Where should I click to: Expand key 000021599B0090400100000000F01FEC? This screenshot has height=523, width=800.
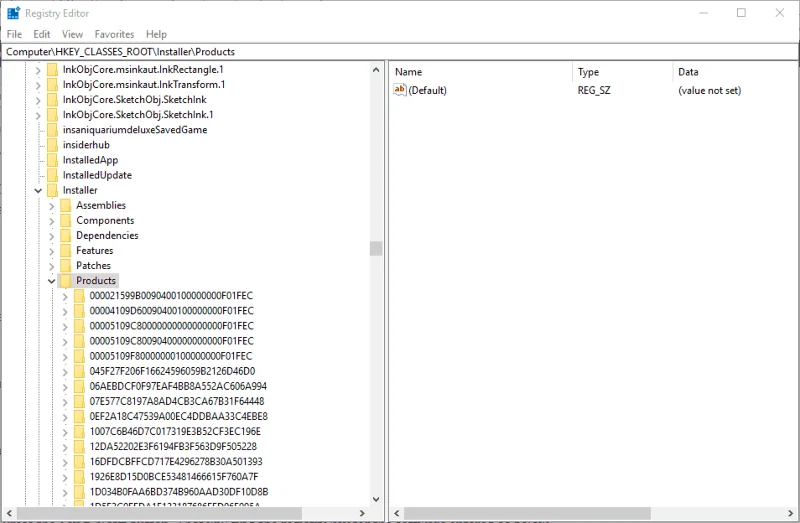[65, 296]
